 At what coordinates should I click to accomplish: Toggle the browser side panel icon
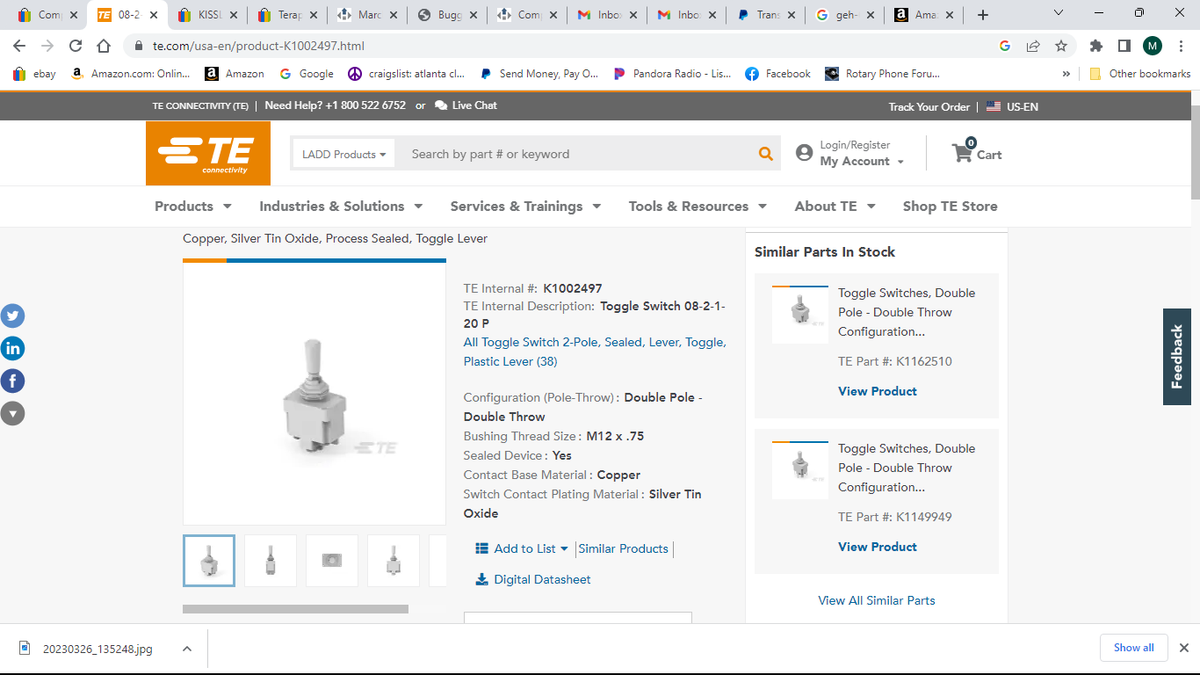pos(1125,46)
